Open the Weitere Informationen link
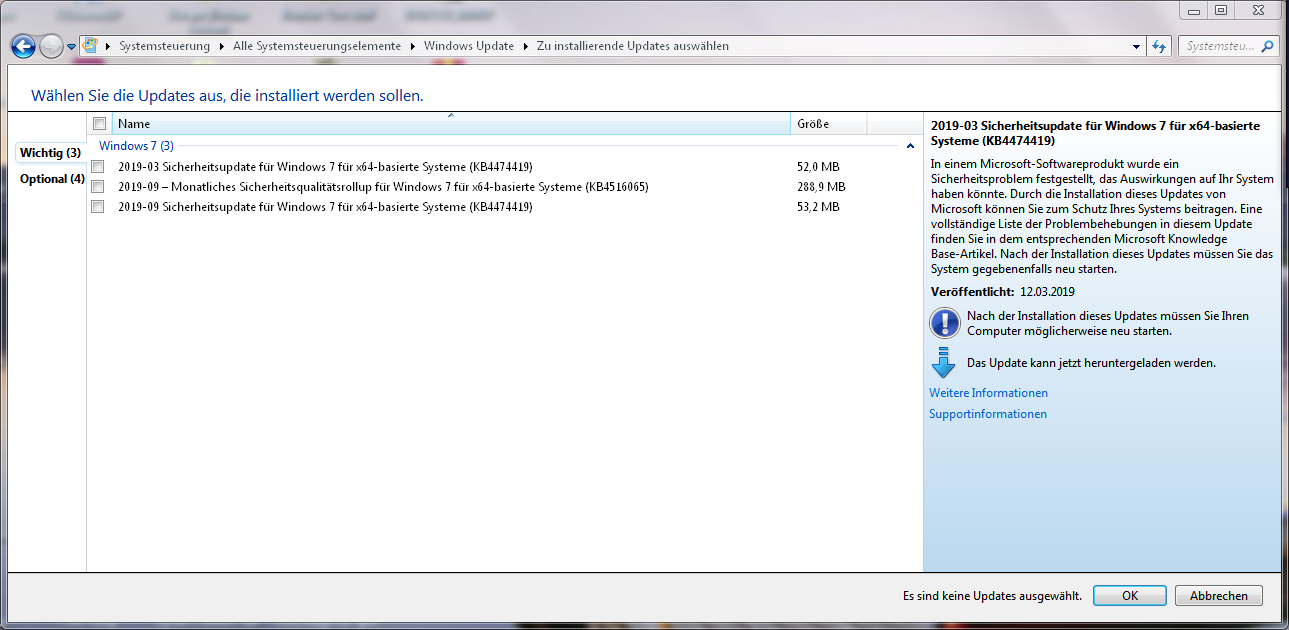1289x630 pixels. coord(988,393)
